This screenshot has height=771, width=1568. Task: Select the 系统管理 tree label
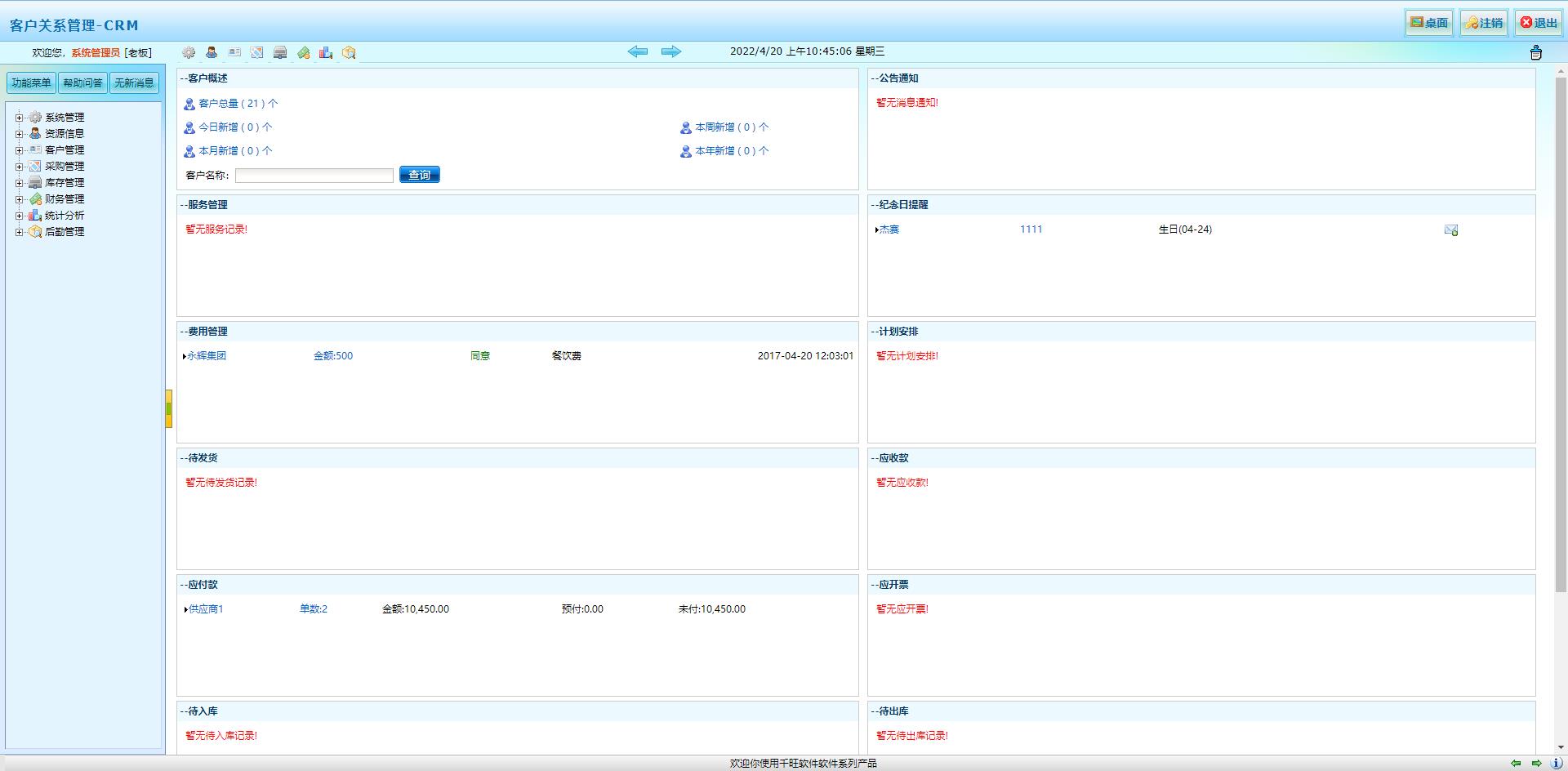coord(65,118)
